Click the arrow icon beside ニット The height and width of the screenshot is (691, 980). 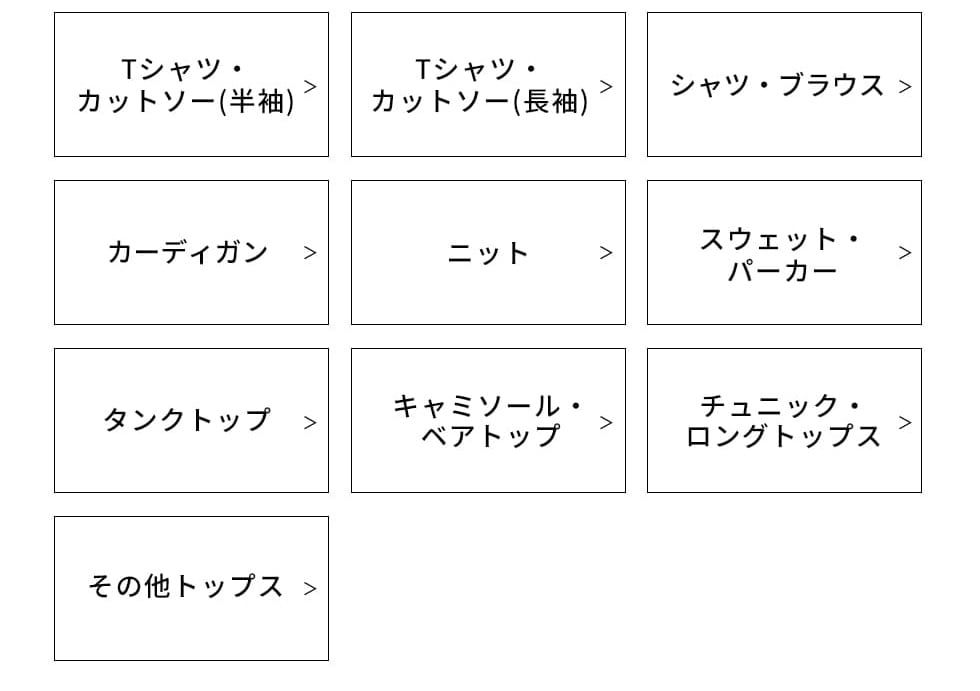coord(606,253)
